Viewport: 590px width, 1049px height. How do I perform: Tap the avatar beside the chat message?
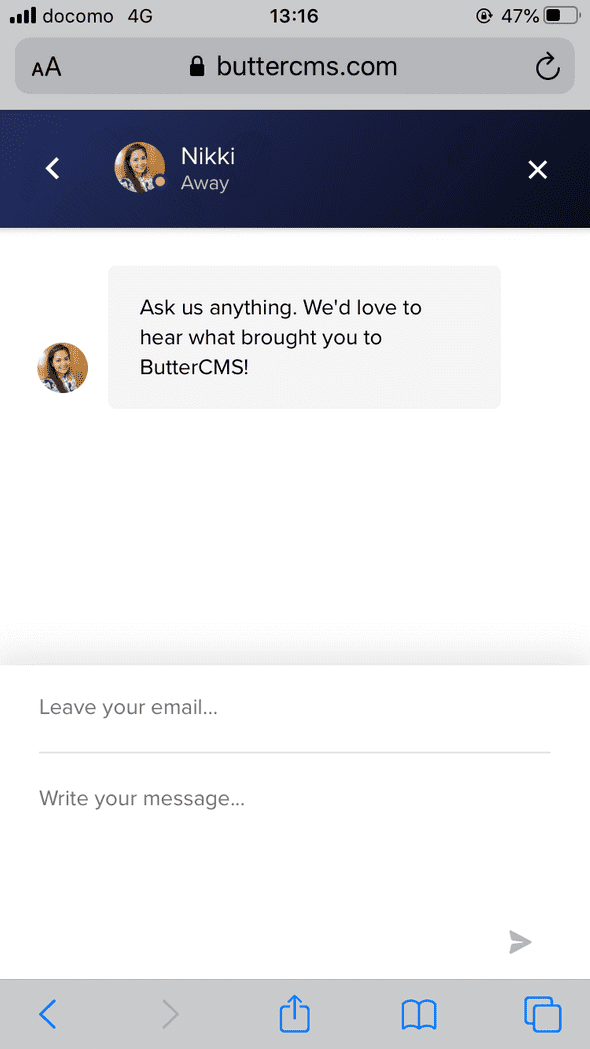point(62,368)
